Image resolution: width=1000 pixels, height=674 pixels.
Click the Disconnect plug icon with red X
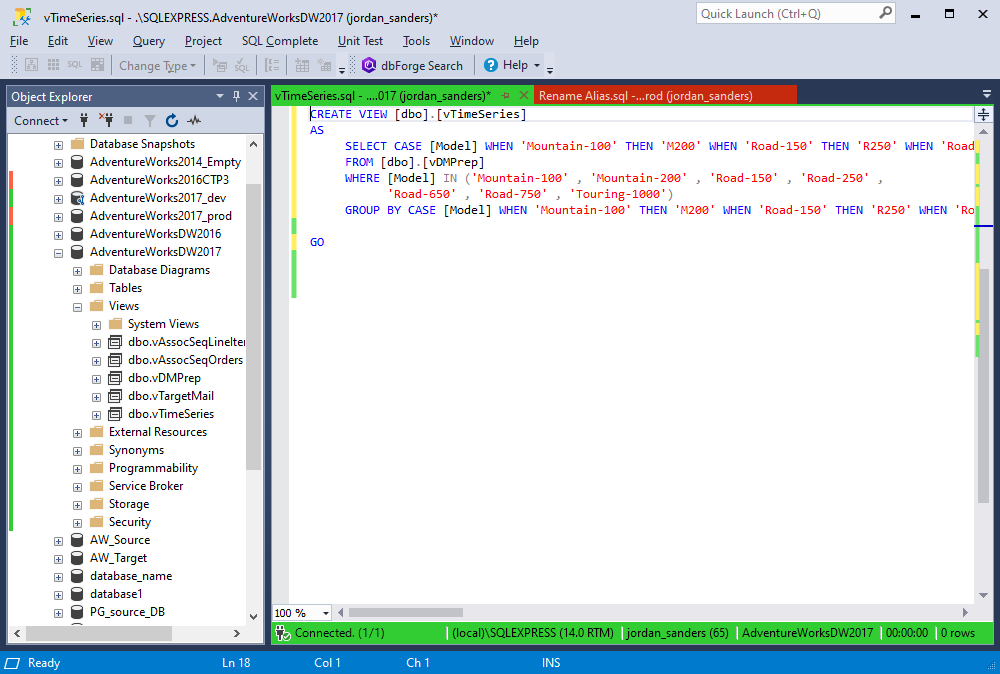point(106,120)
